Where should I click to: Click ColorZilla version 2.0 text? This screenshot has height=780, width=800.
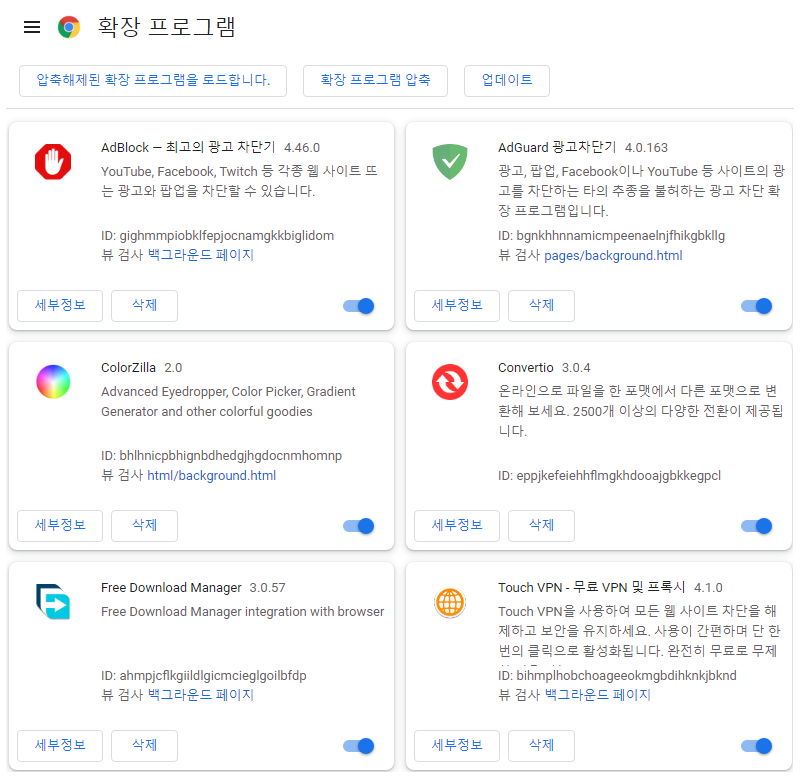[173, 368]
